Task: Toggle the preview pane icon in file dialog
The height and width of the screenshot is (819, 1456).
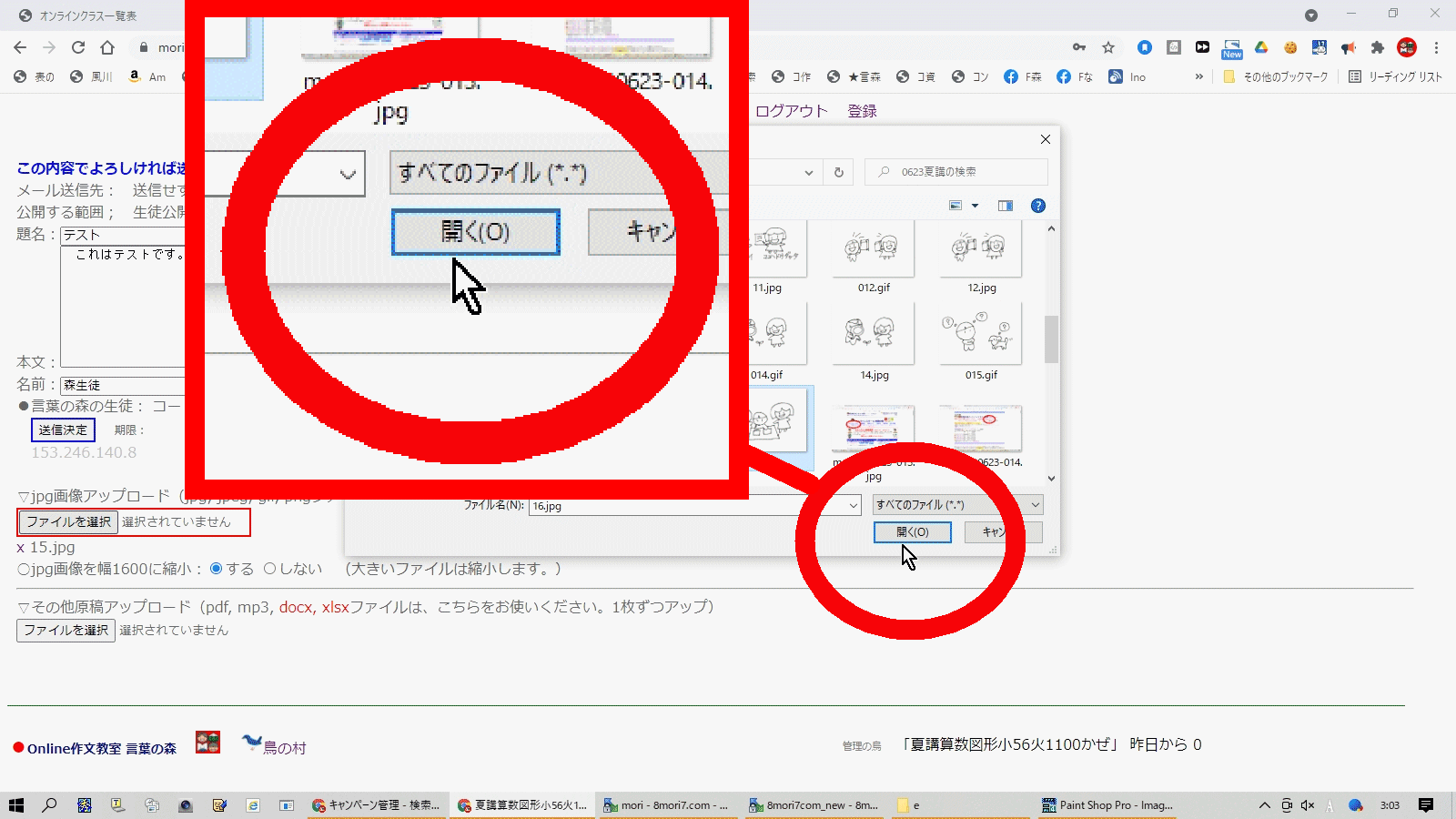Action: click(1006, 206)
